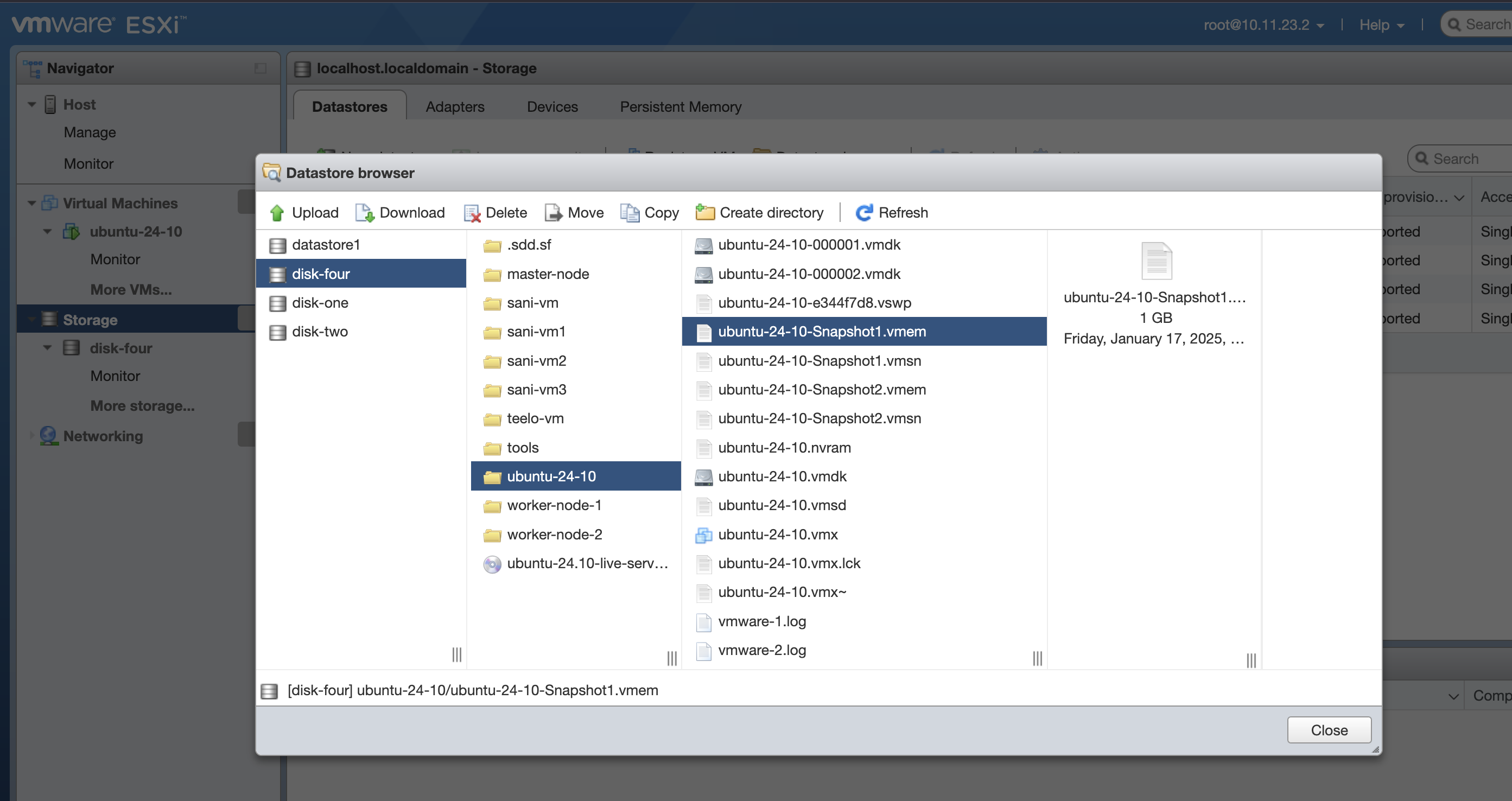Select the disk-one datastore icon

coord(277,303)
